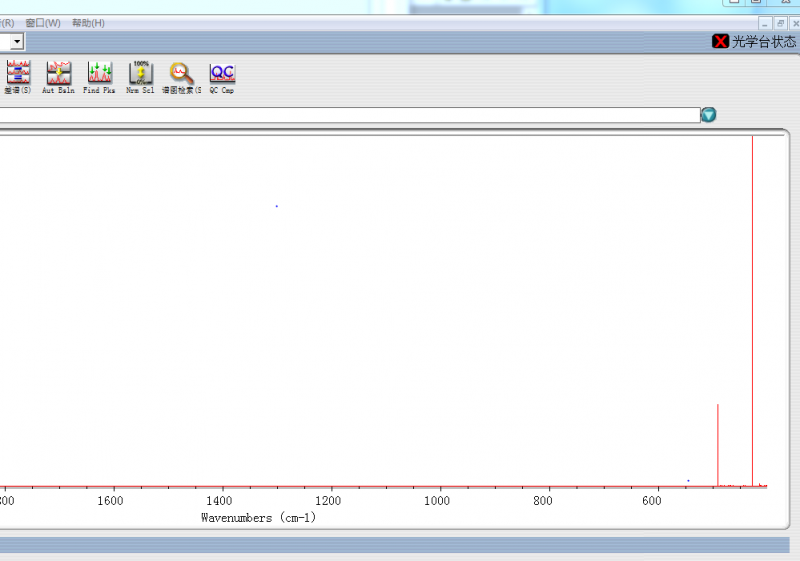The width and height of the screenshot is (800, 561).
Task: Click the tall red peak in the spectrum
Action: pos(752,311)
